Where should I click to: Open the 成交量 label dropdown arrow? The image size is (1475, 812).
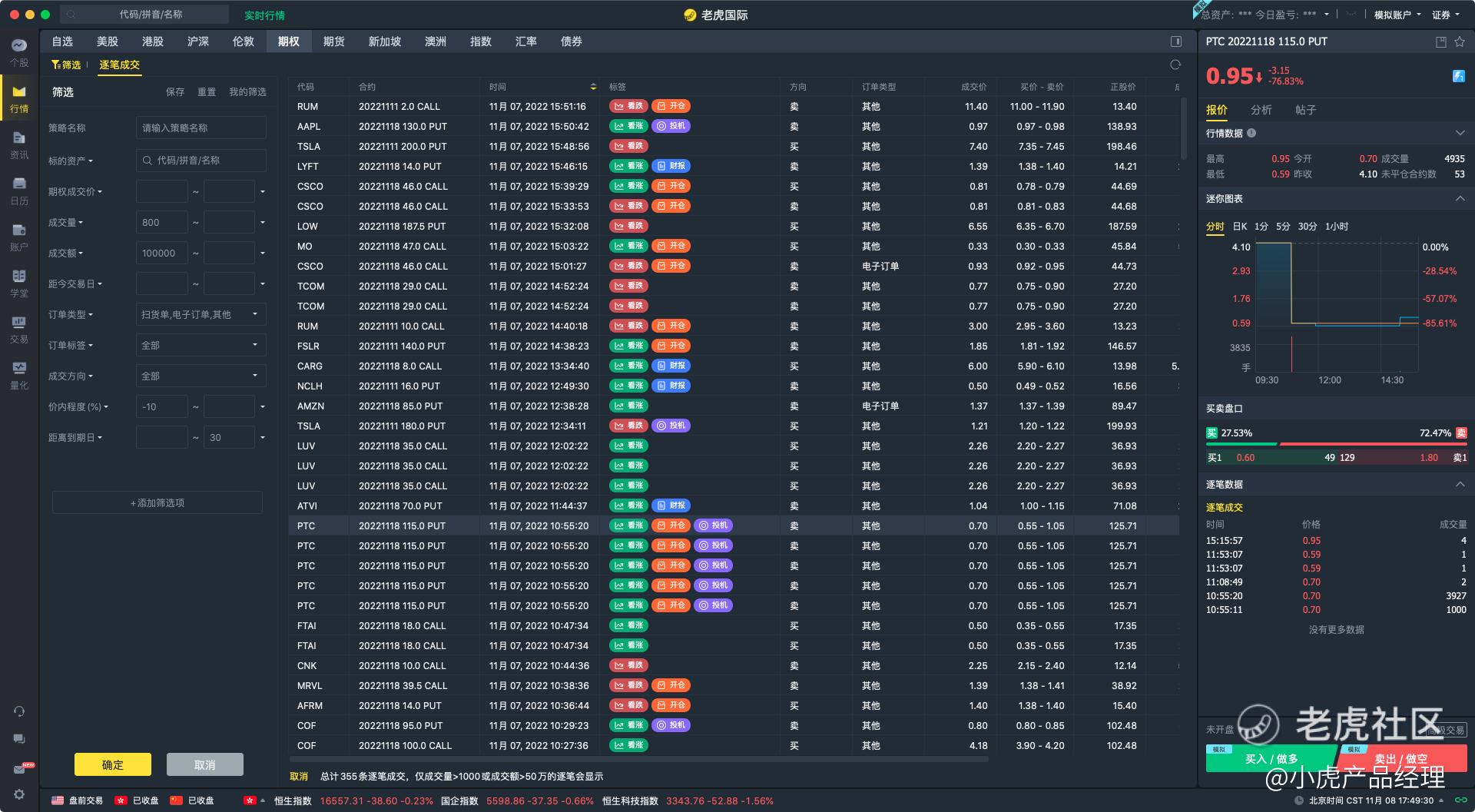(x=81, y=223)
